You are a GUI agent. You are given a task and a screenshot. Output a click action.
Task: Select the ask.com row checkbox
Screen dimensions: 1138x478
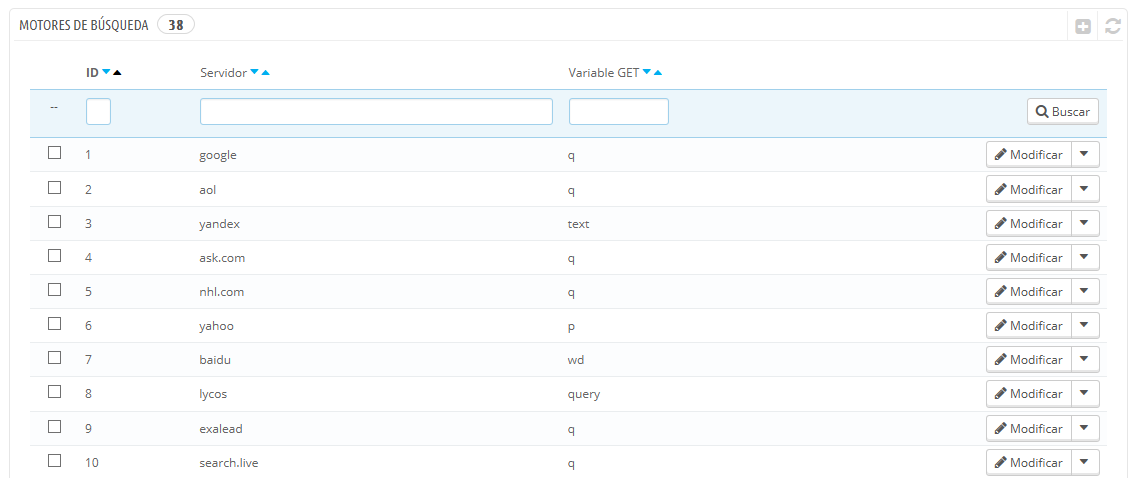coord(54,255)
